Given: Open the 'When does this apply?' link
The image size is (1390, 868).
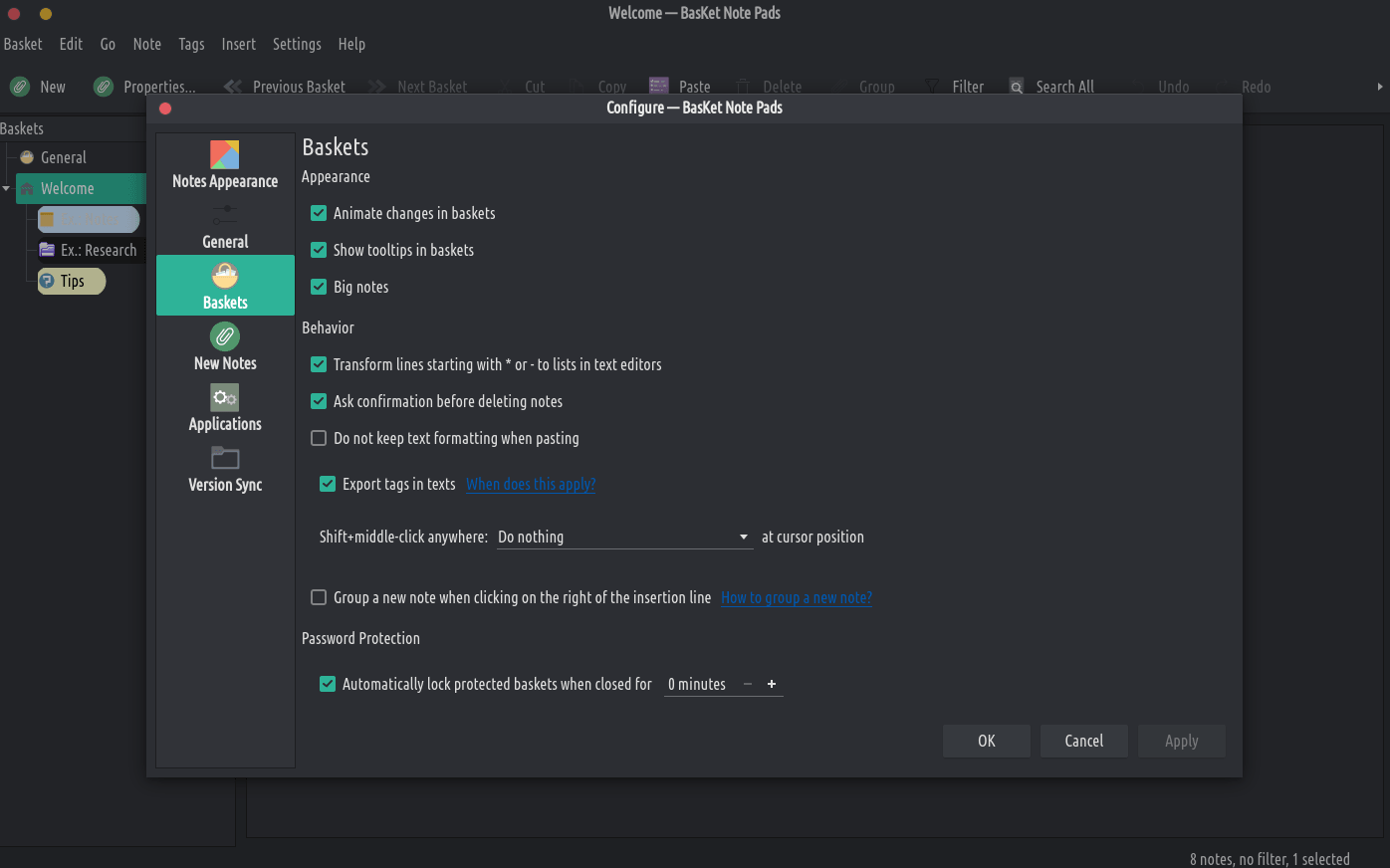Looking at the screenshot, I should coord(531,484).
